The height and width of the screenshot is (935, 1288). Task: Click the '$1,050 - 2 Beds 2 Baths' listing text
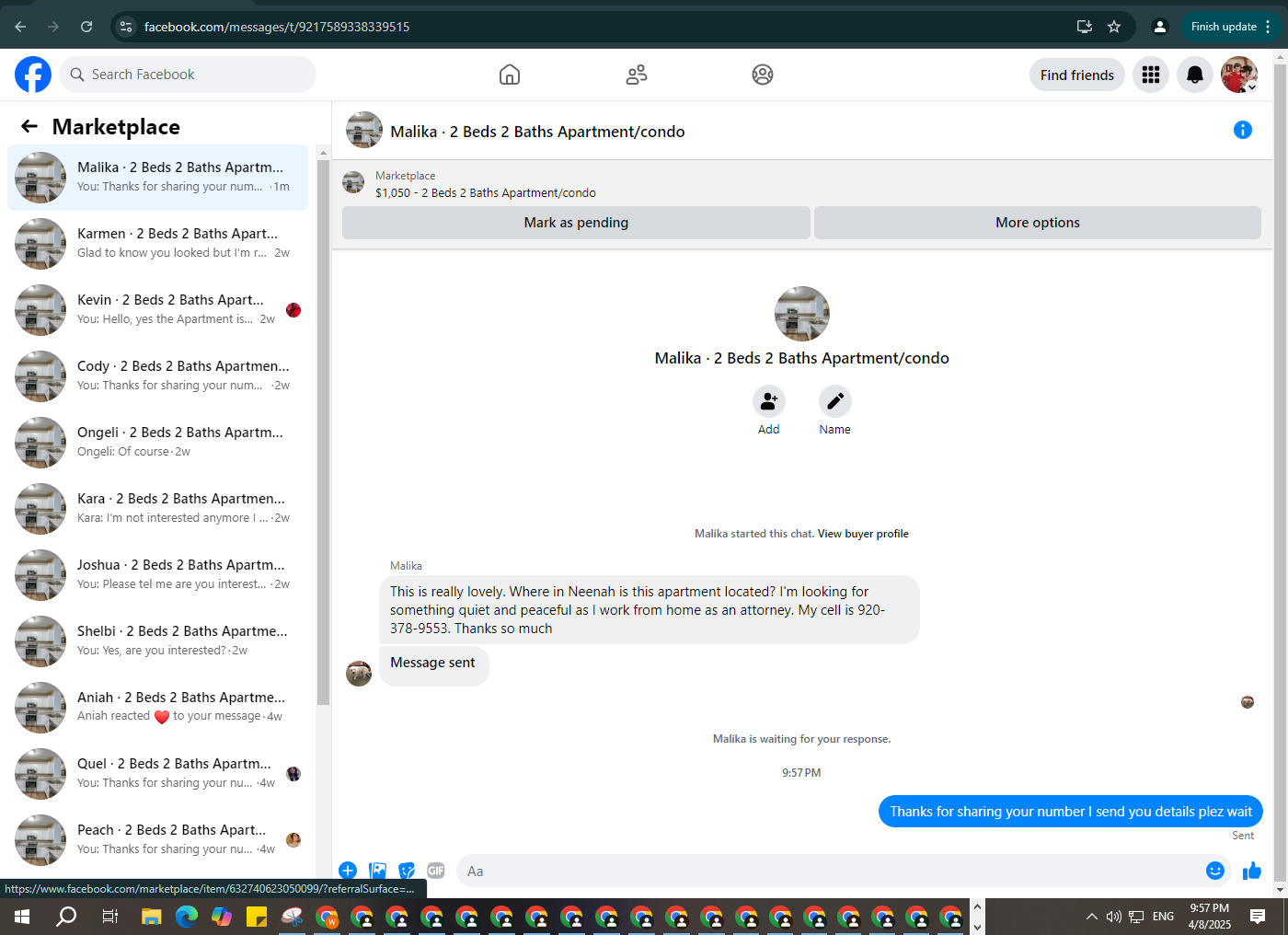tap(486, 193)
